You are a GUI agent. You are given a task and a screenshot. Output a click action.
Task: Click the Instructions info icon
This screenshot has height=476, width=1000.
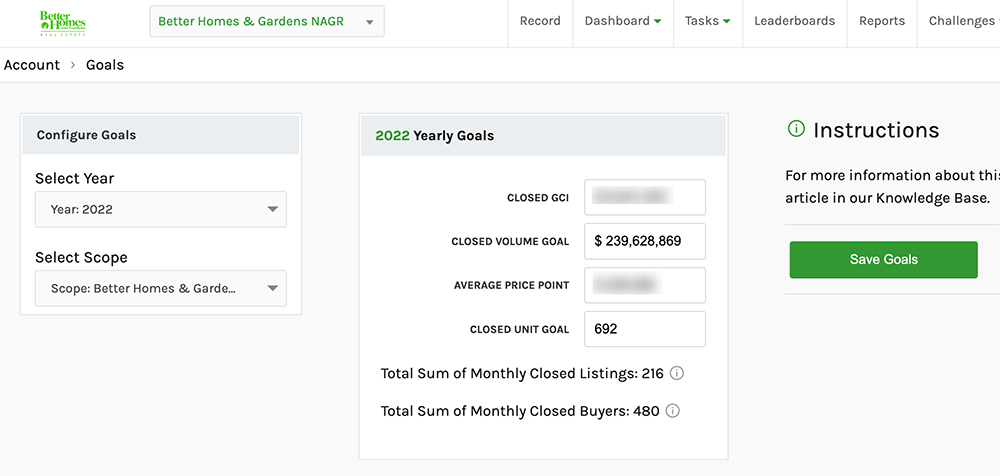pos(795,130)
